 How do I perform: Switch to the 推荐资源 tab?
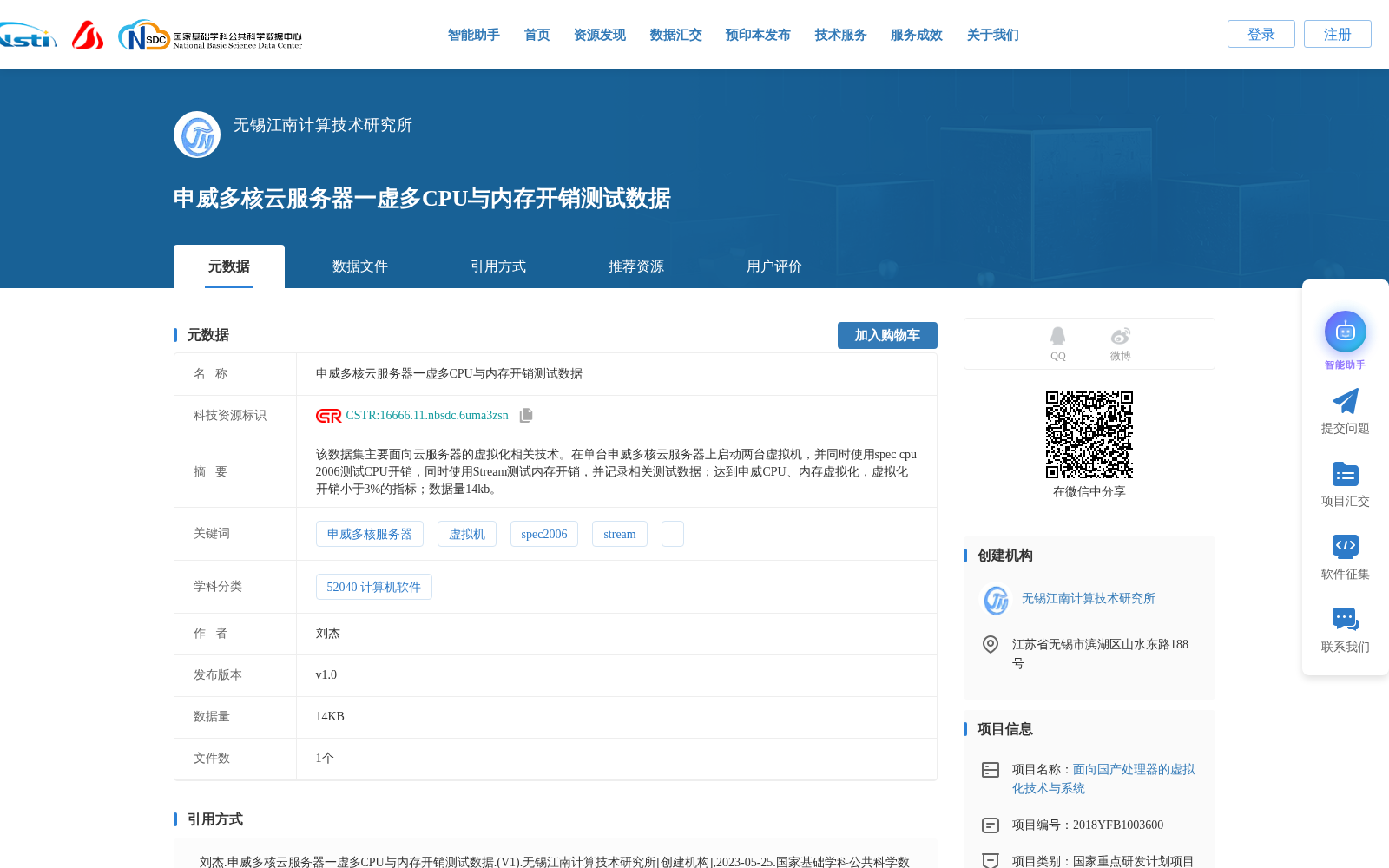[635, 266]
